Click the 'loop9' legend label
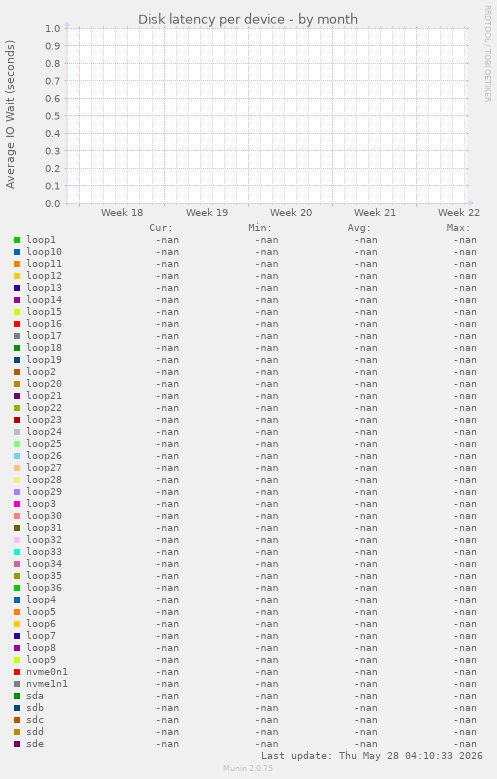497x779 pixels. [x=41, y=660]
